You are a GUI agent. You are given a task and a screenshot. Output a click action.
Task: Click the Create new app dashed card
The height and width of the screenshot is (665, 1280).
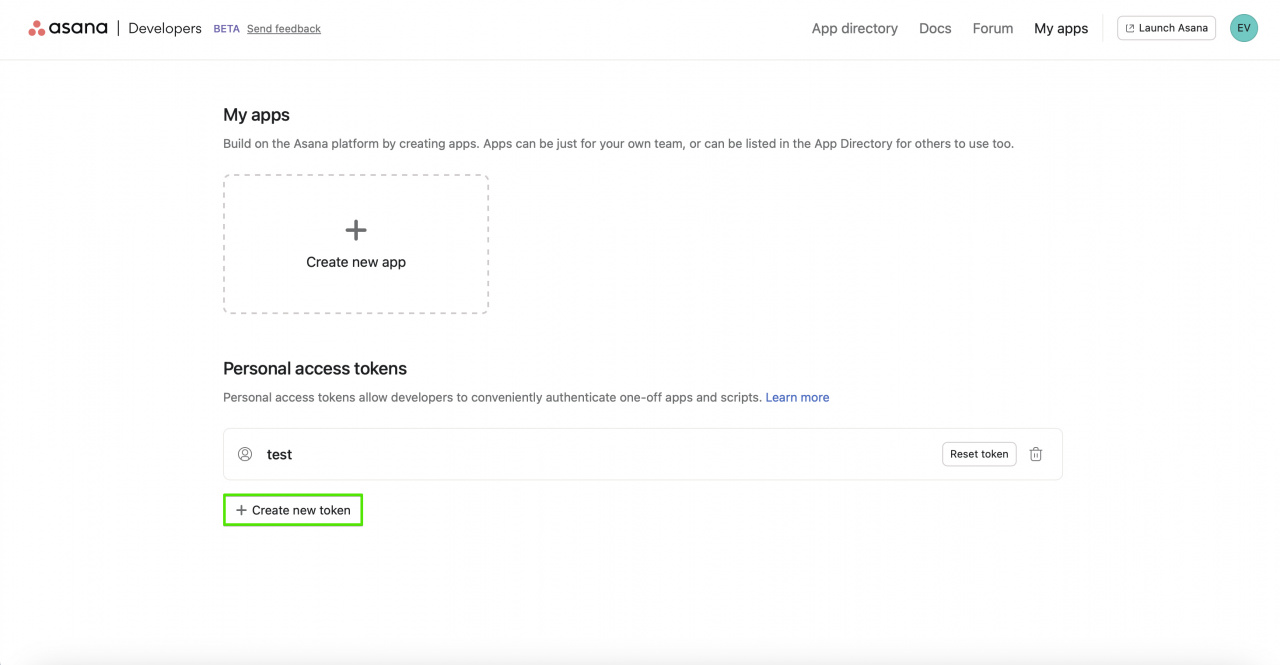[x=355, y=244]
